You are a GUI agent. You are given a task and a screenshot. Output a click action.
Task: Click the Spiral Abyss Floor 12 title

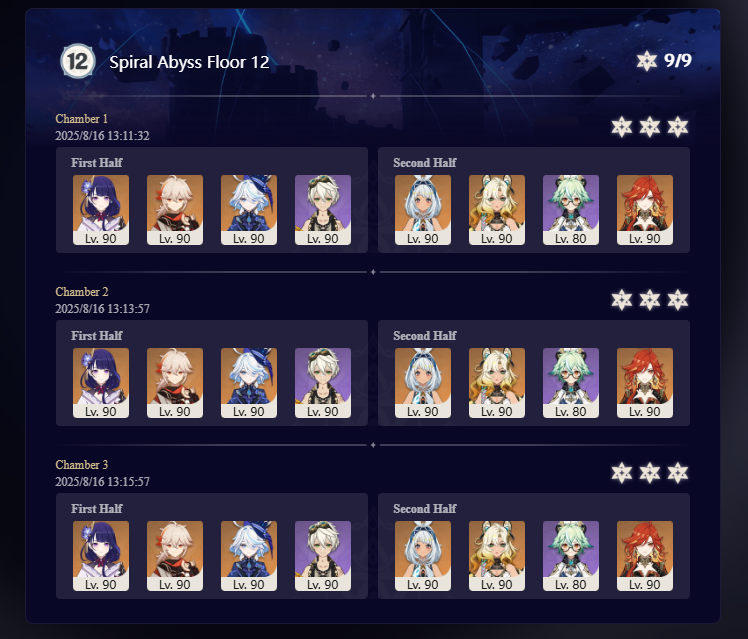[189, 62]
